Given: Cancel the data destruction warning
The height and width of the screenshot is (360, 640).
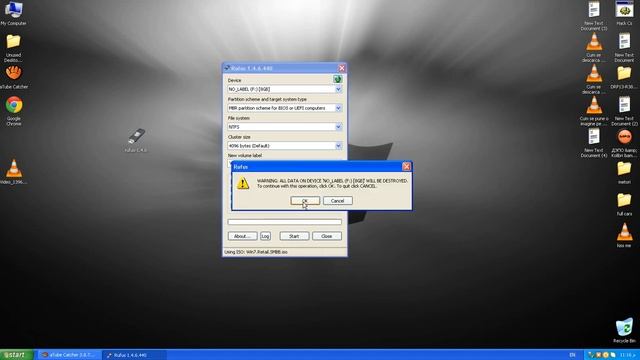Looking at the screenshot, I should [338, 201].
